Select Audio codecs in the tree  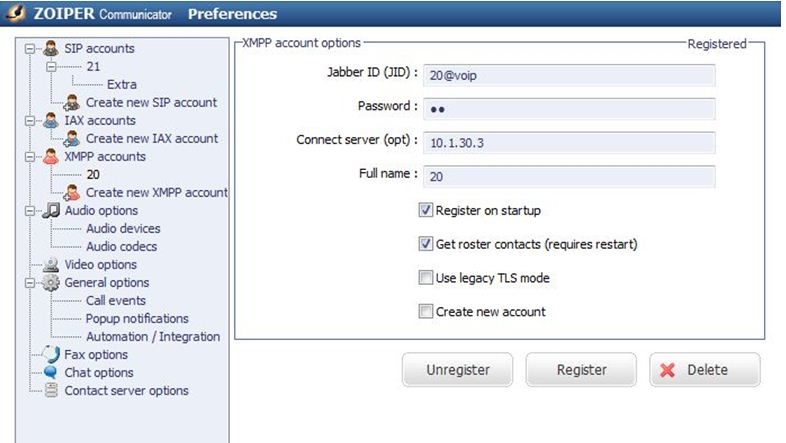(121, 246)
